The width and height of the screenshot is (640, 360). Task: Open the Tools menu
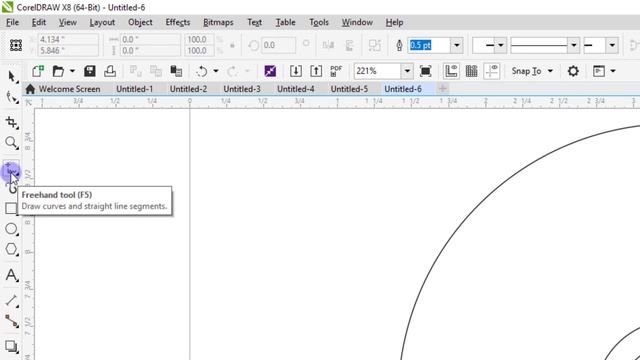point(319,22)
